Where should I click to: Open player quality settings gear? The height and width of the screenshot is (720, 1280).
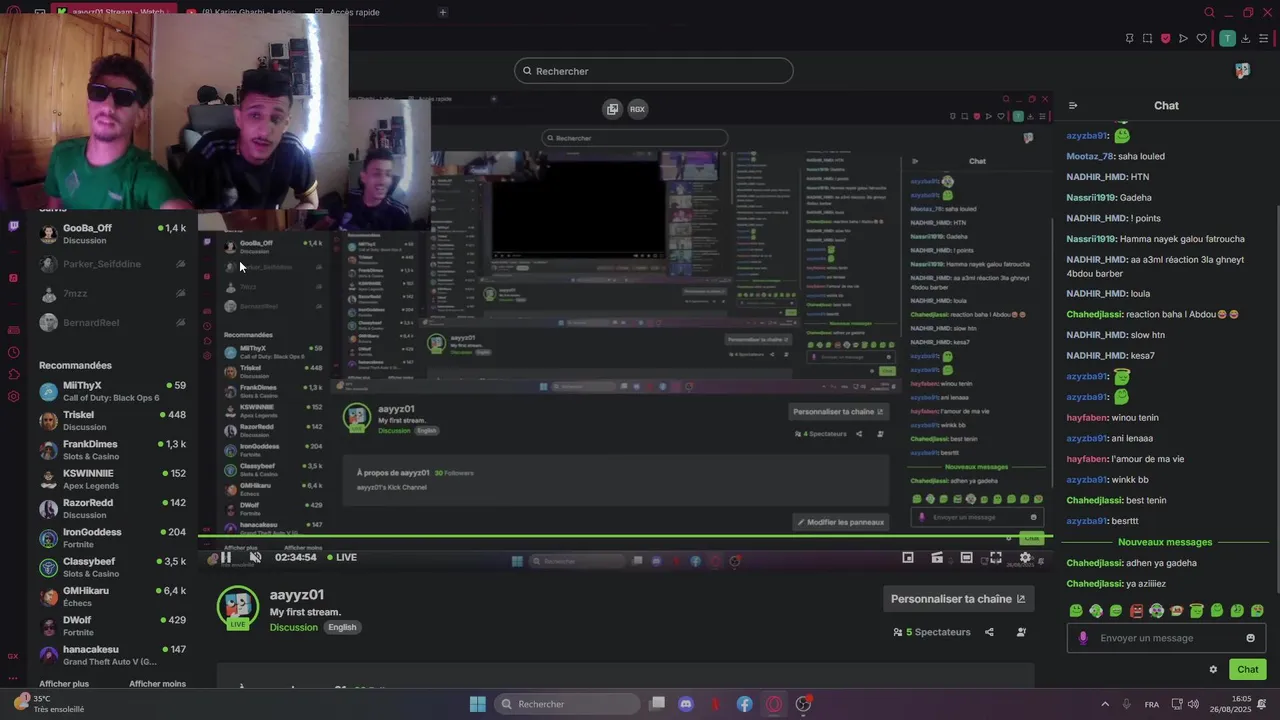(x=1025, y=558)
